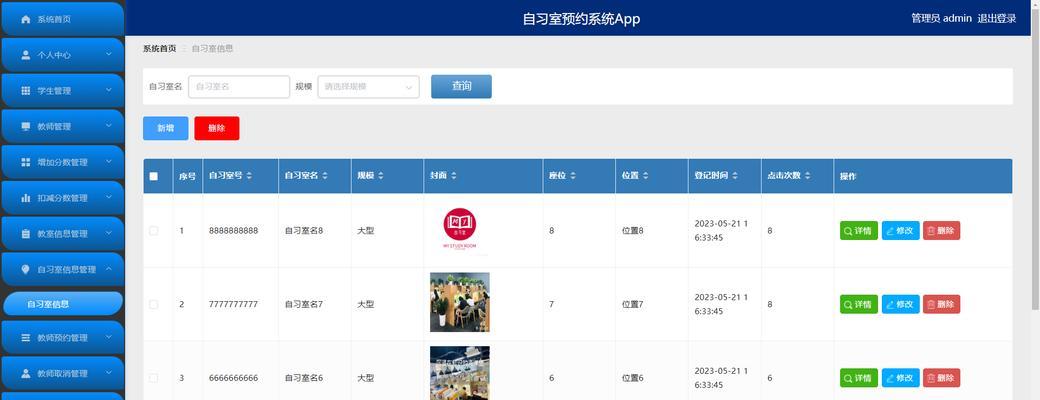Expand 教室信息管理 menu chevron
Image resolution: width=1040 pixels, height=400 pixels.
(x=109, y=233)
